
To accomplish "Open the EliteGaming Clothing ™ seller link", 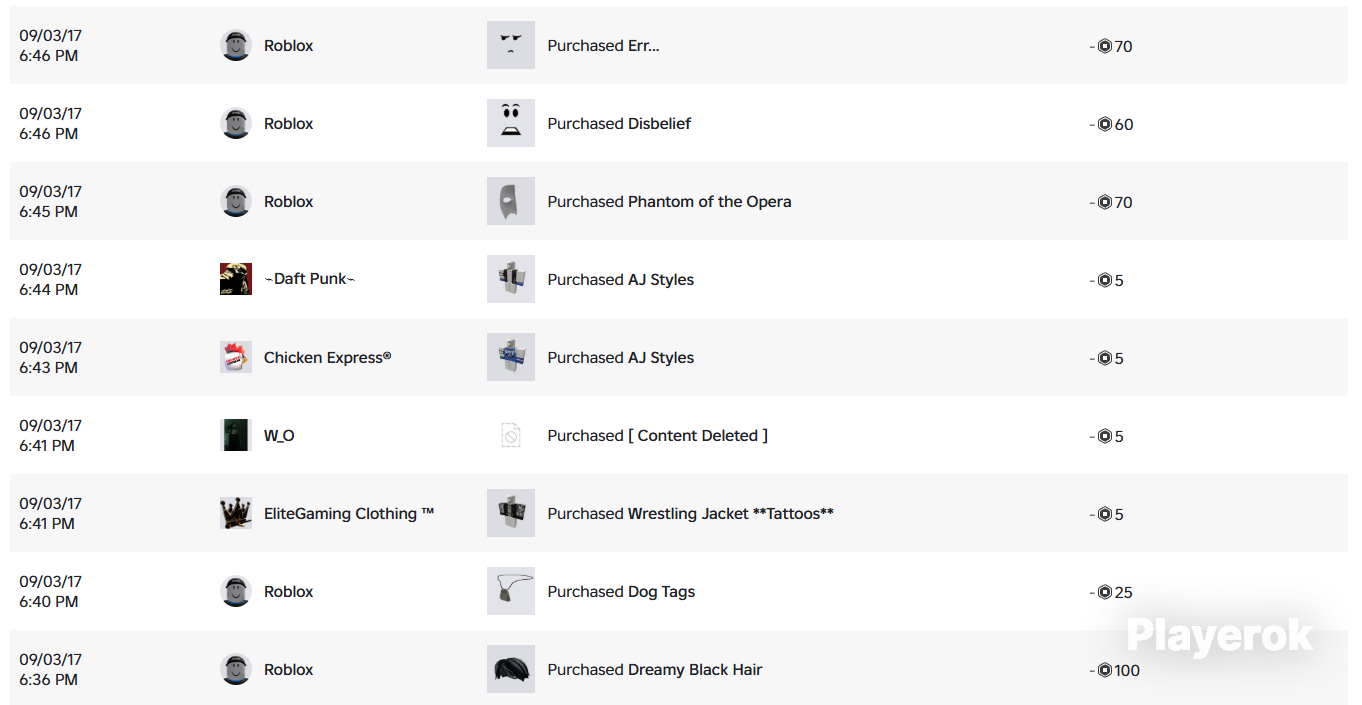I will coord(349,514).
